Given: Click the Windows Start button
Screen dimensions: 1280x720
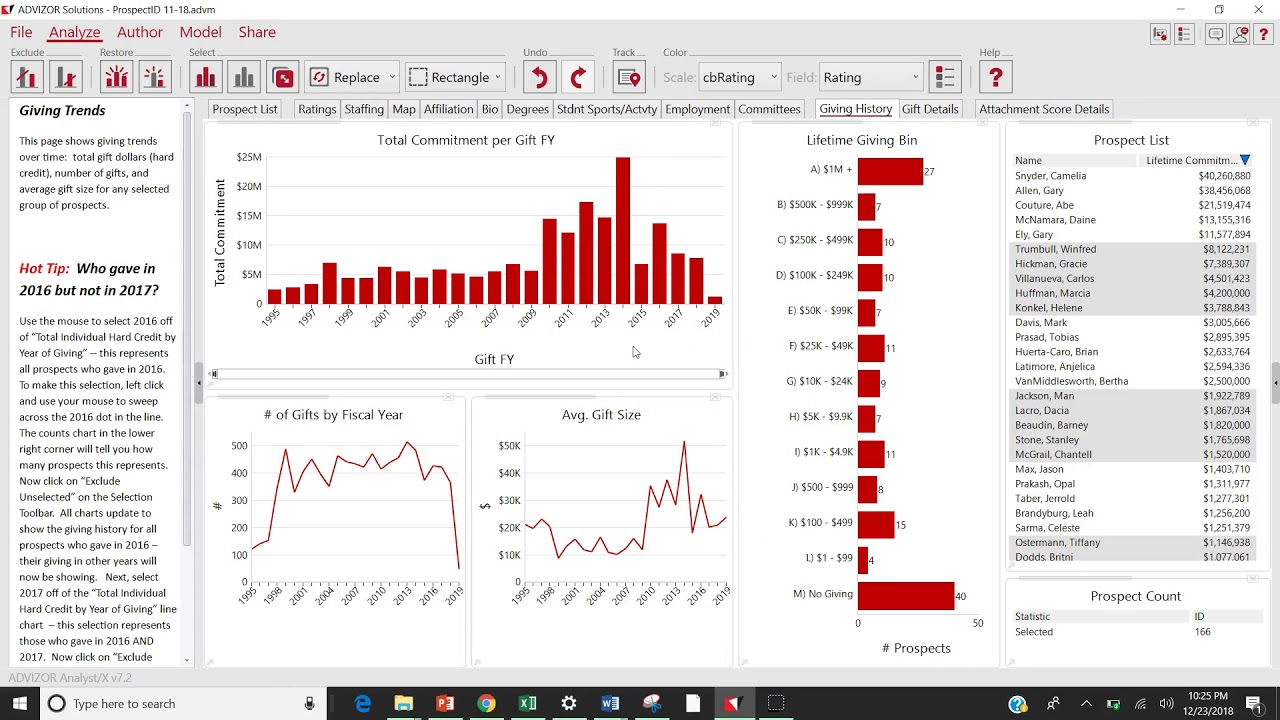Looking at the screenshot, I should [20, 703].
